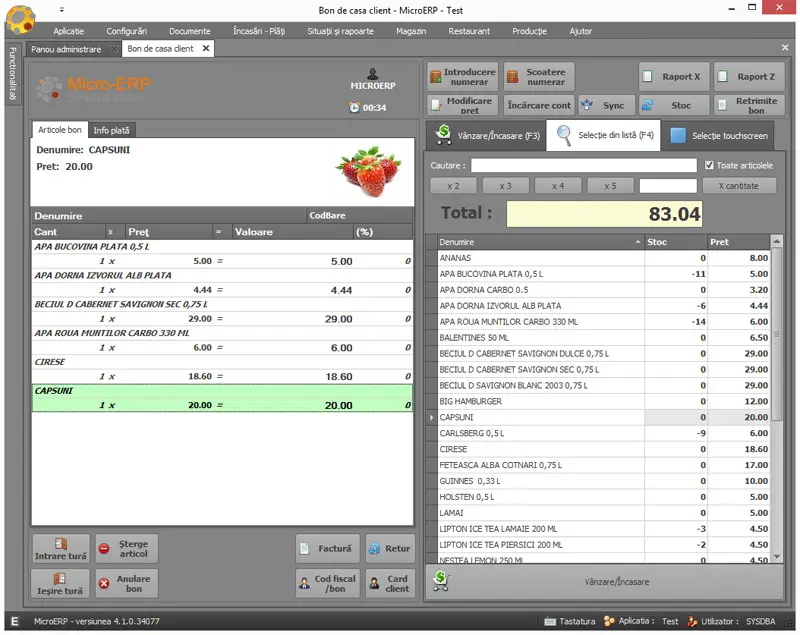Click the strawberry product thumbnail
This screenshot has width=800, height=635.
pos(368,171)
